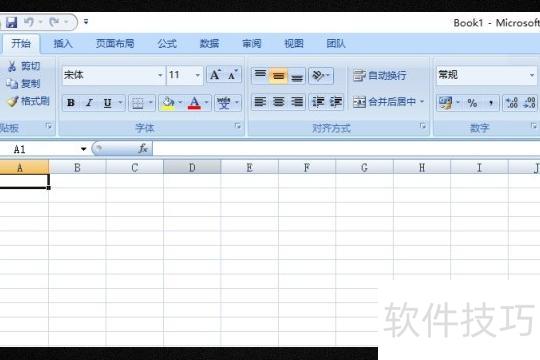Click the Comma Style icon

[490, 103]
